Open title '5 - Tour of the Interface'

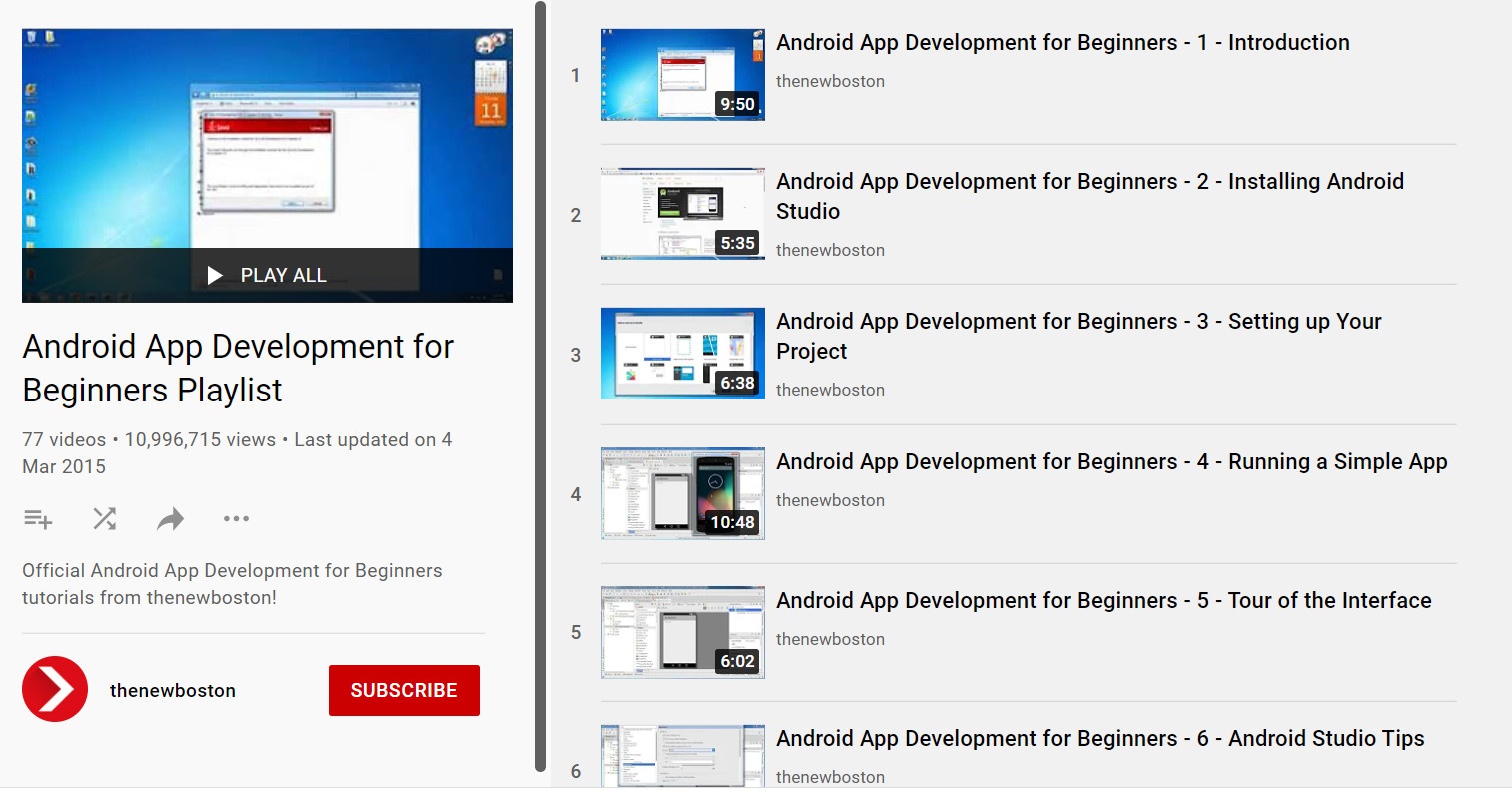[x=1104, y=600]
